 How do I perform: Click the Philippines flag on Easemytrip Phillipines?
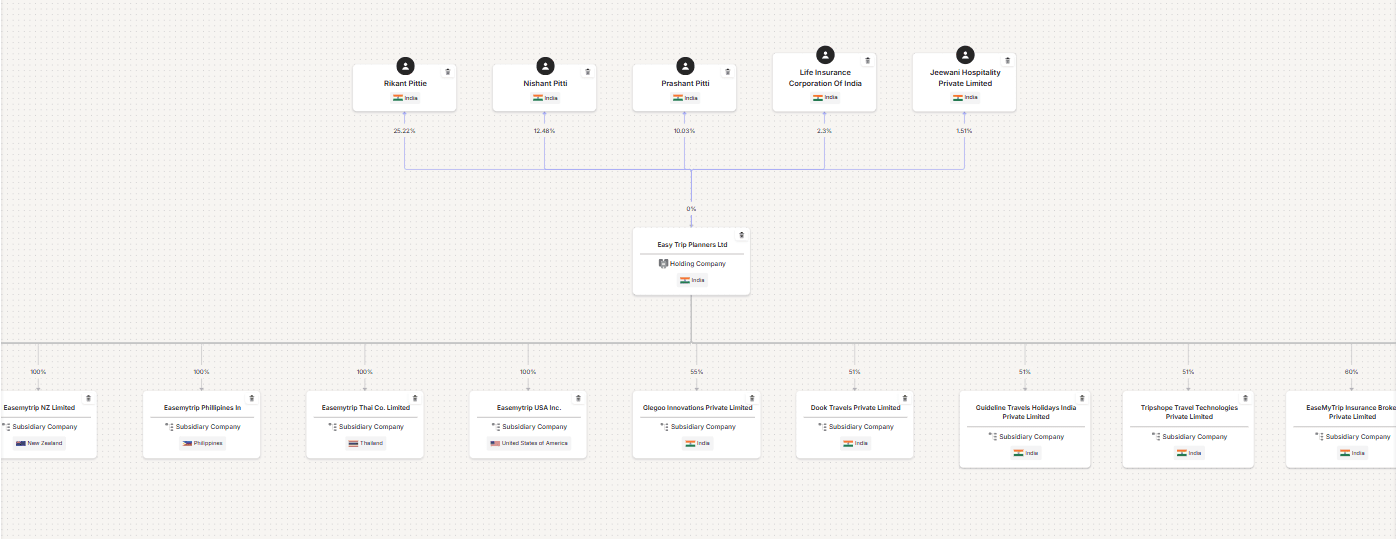click(x=187, y=443)
